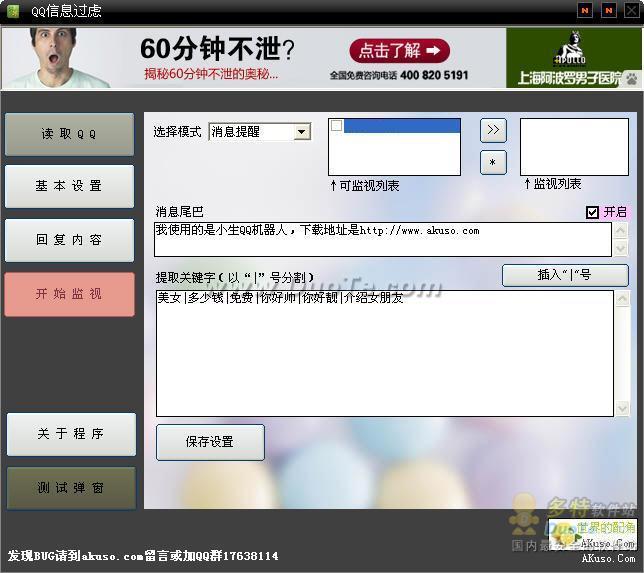Open the 关于程序 about page
The image size is (644, 573).
coord(71,434)
